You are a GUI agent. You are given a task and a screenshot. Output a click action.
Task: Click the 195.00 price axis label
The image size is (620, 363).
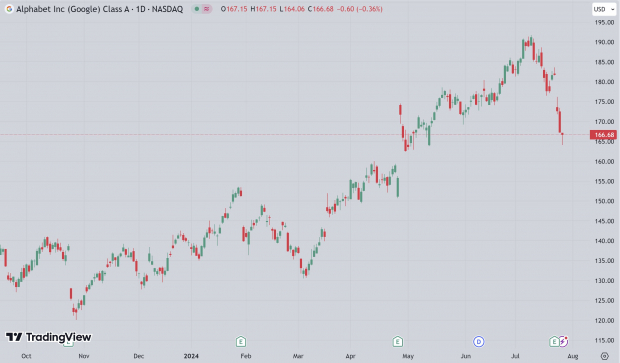[x=605, y=23]
